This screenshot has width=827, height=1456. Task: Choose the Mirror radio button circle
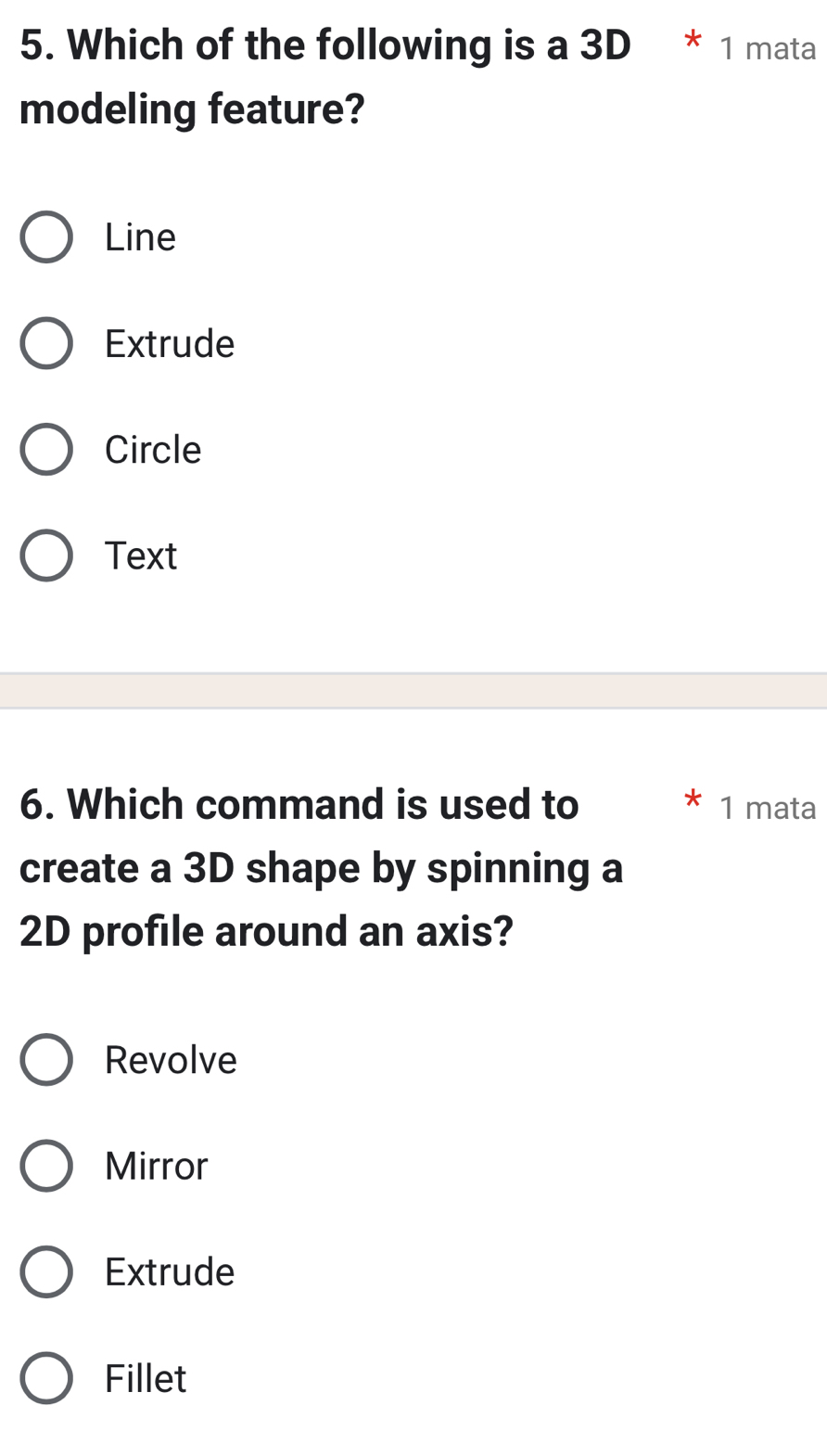coord(46,1166)
